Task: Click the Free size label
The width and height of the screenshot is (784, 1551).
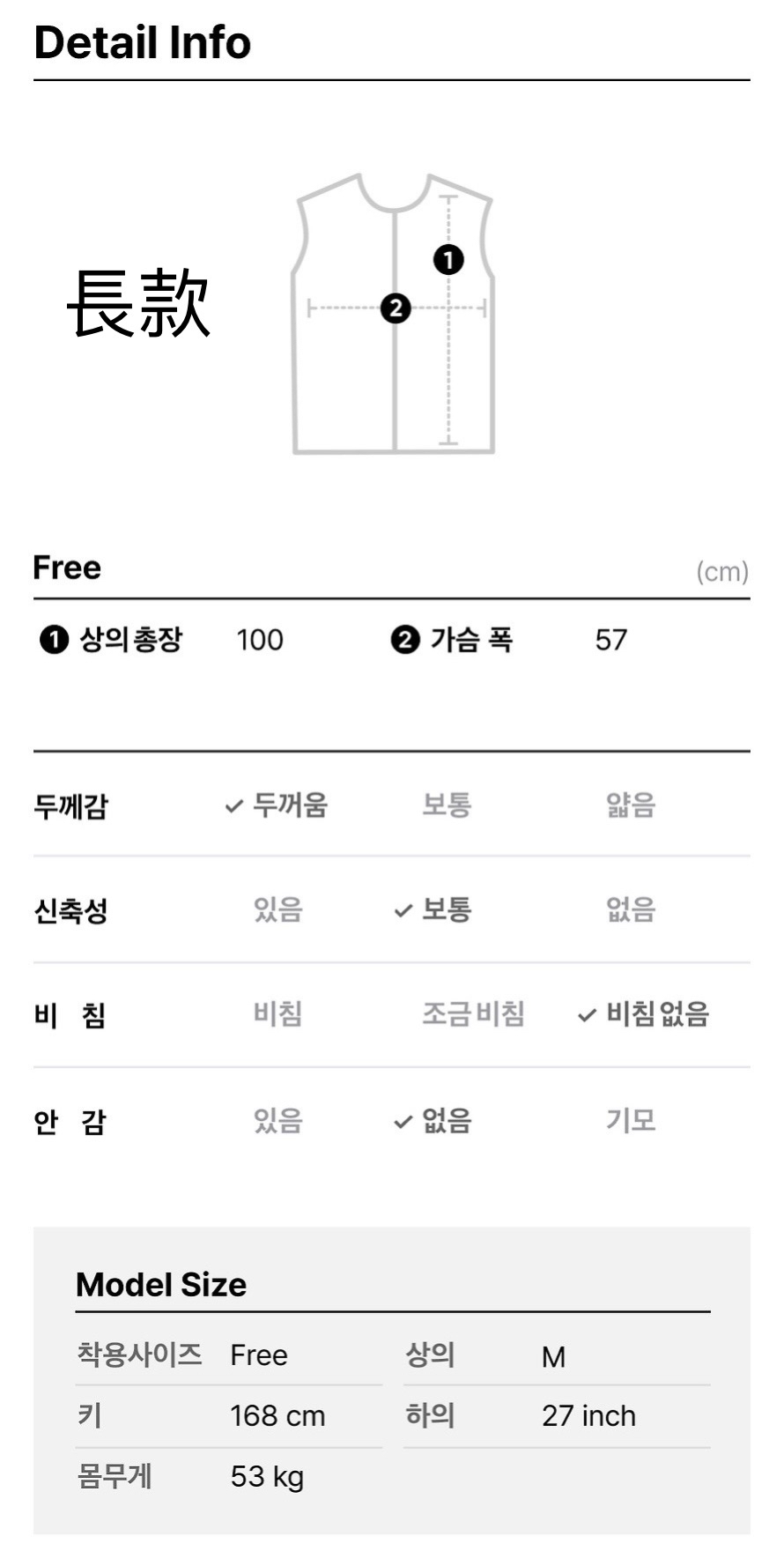Action: [67, 568]
